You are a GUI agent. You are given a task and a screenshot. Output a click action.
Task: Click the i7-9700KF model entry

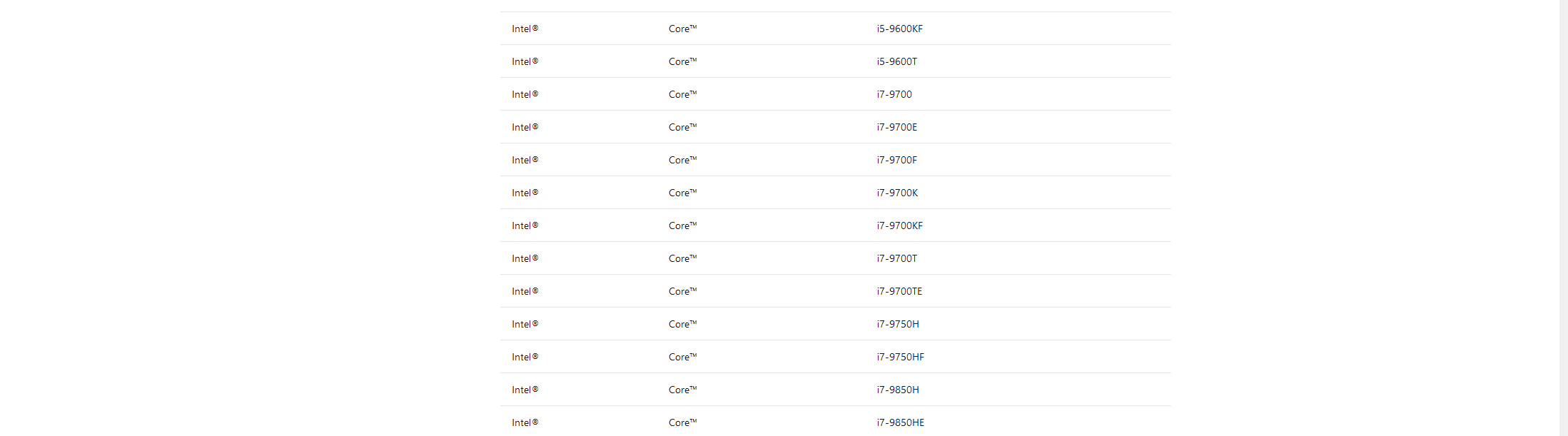point(899,225)
